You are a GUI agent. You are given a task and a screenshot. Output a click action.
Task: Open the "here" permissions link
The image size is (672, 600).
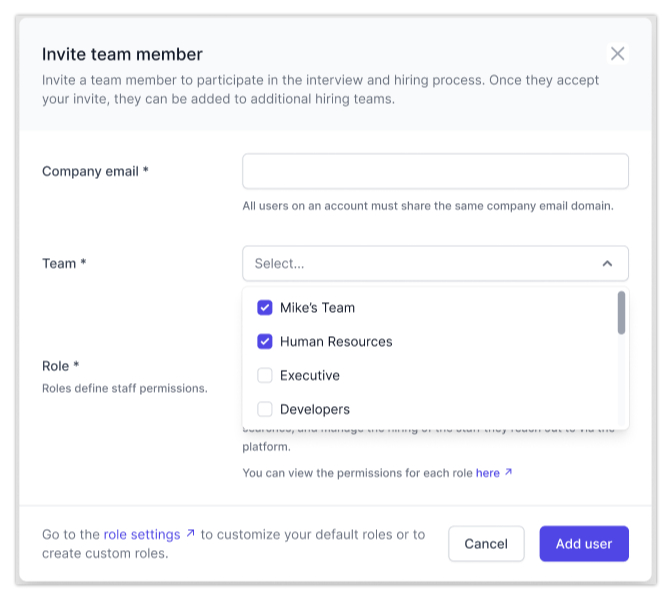pyautogui.click(x=487, y=473)
